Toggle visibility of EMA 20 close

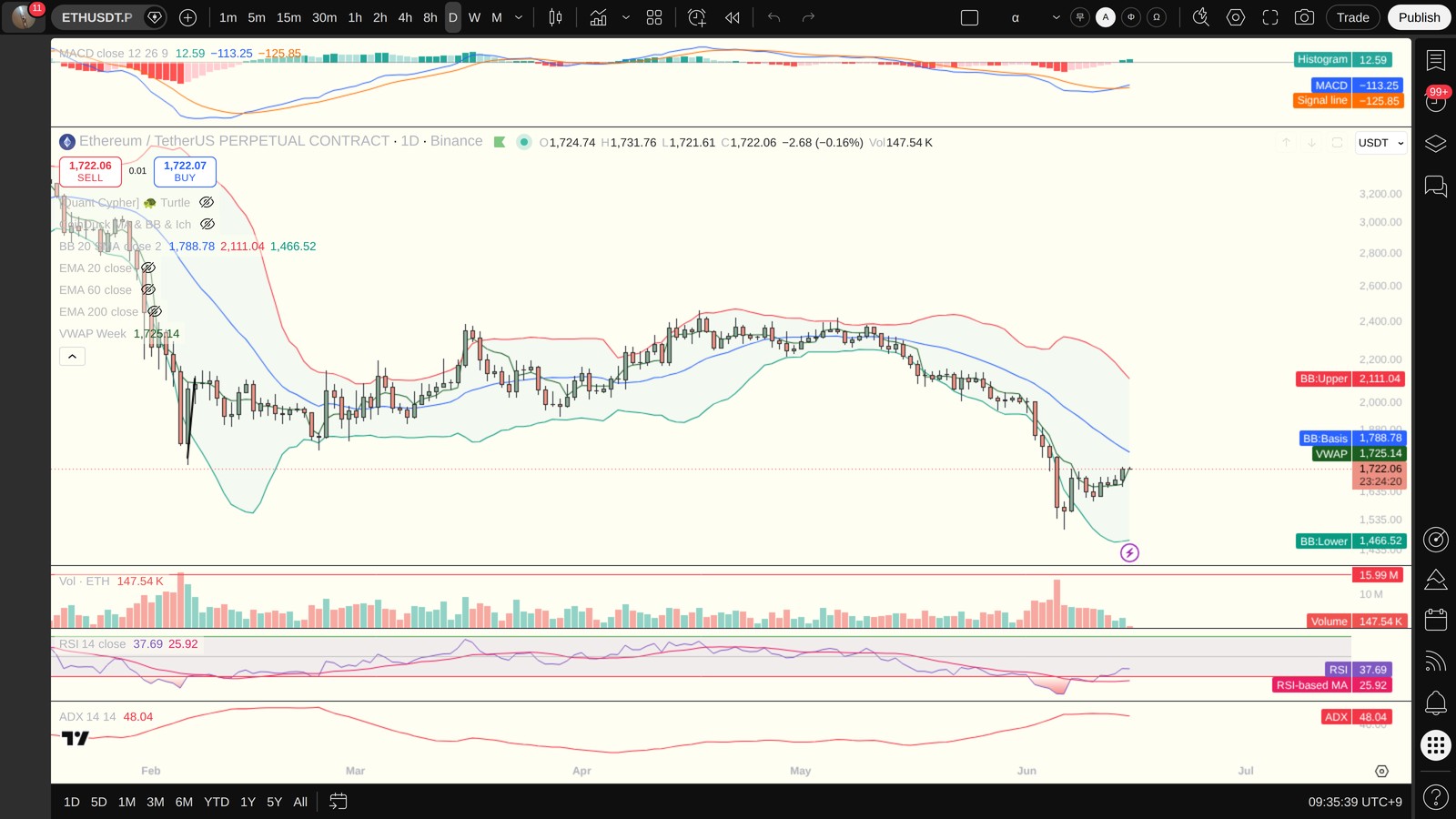point(148,268)
